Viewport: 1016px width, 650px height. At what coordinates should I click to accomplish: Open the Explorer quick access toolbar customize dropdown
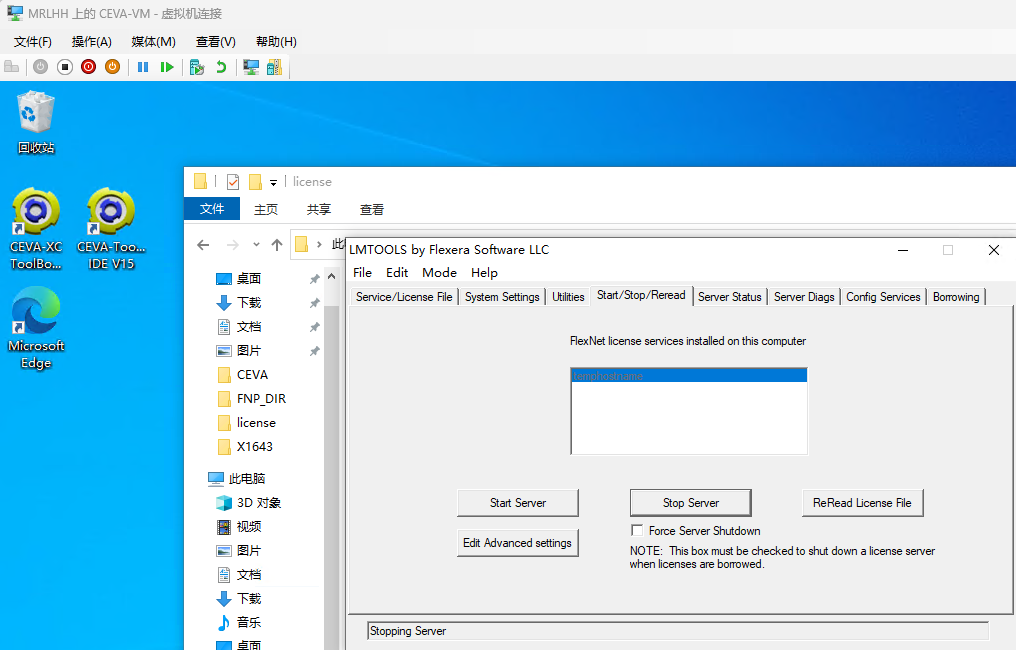[x=273, y=183]
